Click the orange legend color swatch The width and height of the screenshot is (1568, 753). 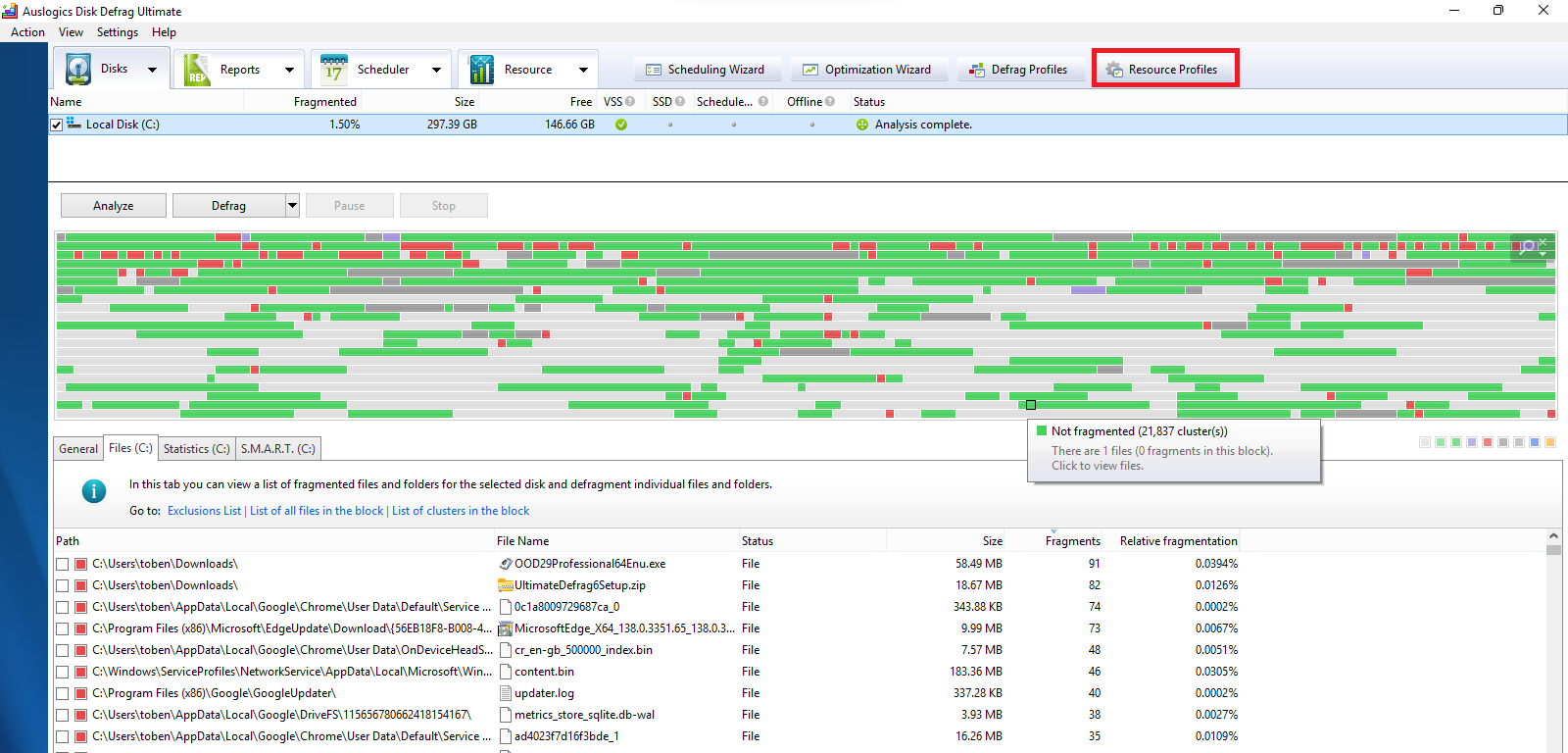coord(1550,443)
